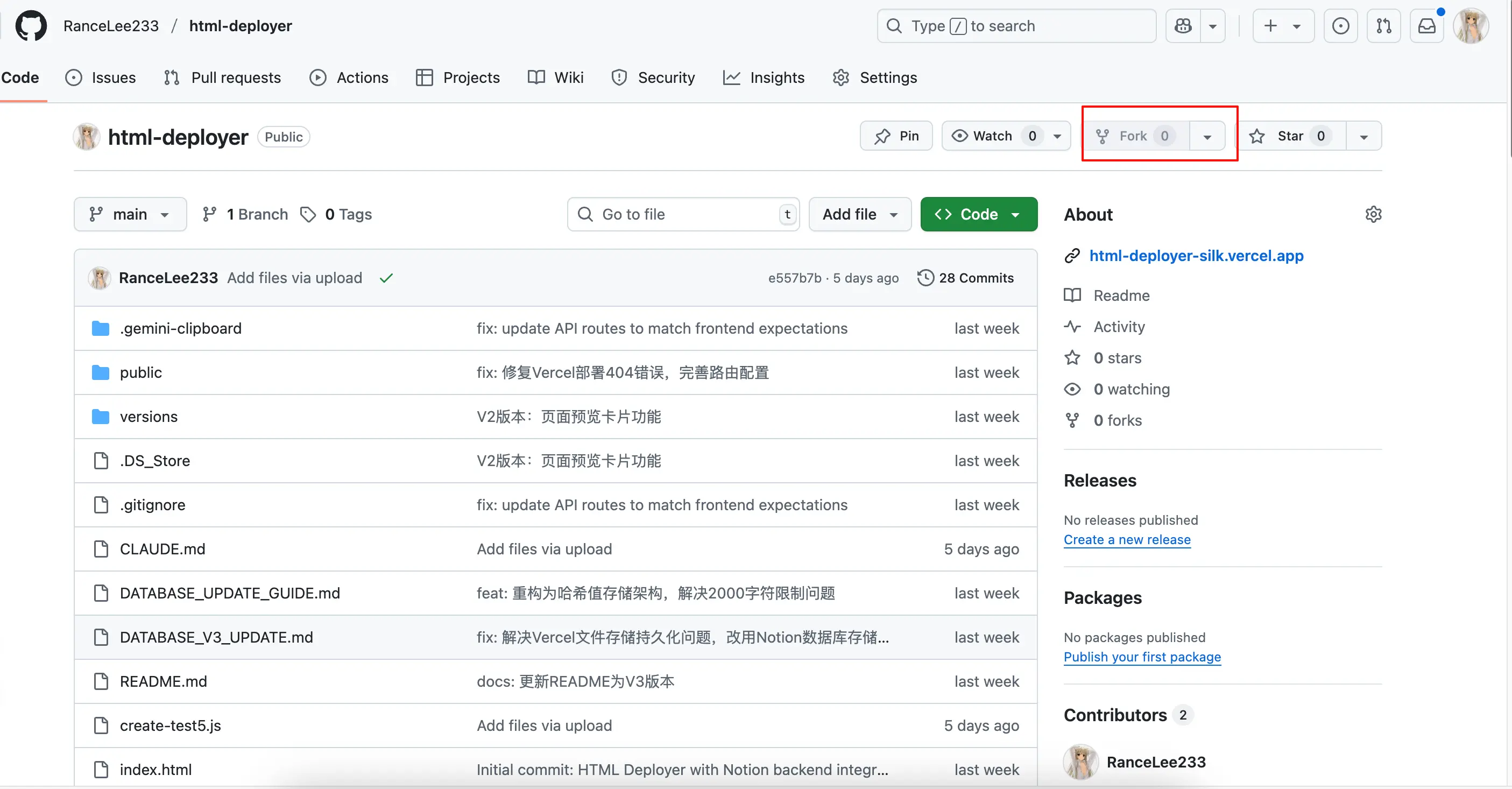Pin the repository to profile

[x=896, y=136]
